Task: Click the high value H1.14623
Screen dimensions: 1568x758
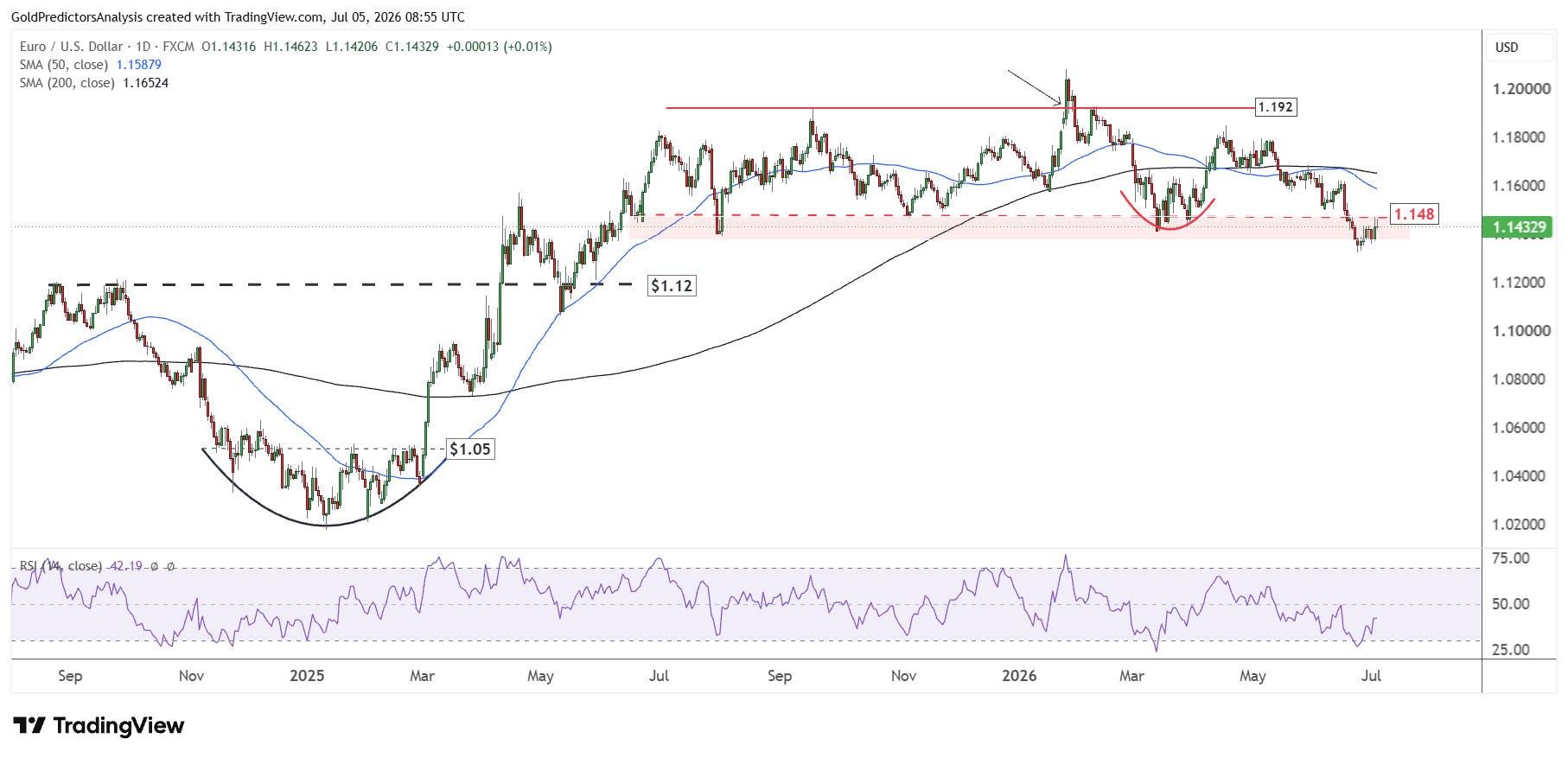Action: (290, 47)
